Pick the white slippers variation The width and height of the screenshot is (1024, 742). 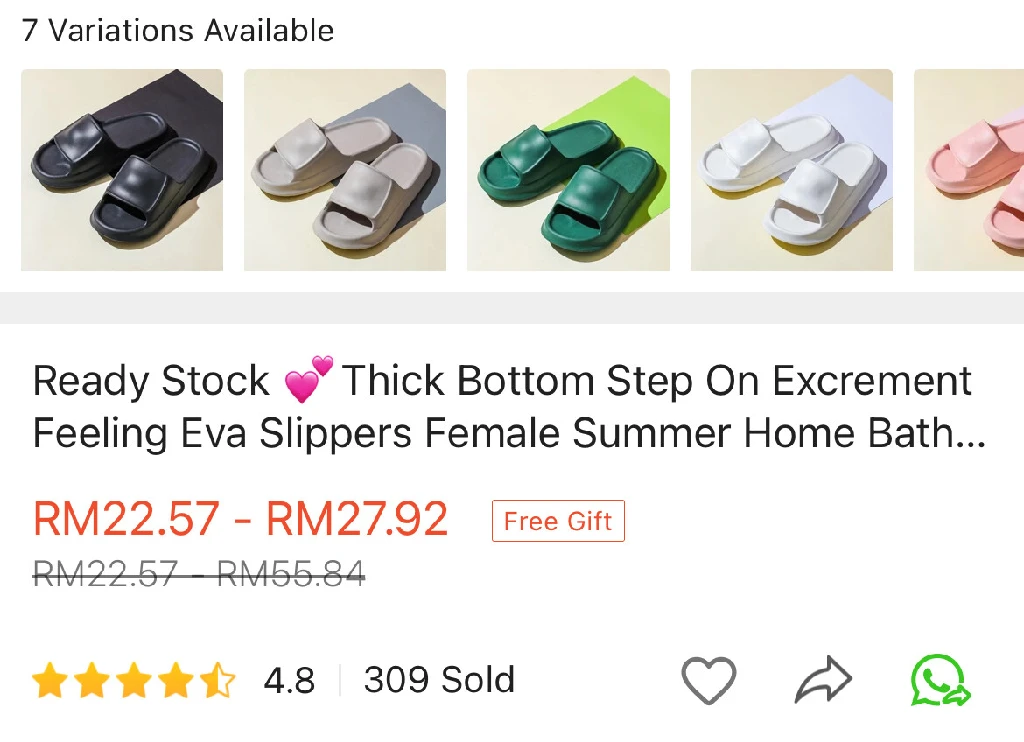point(791,170)
